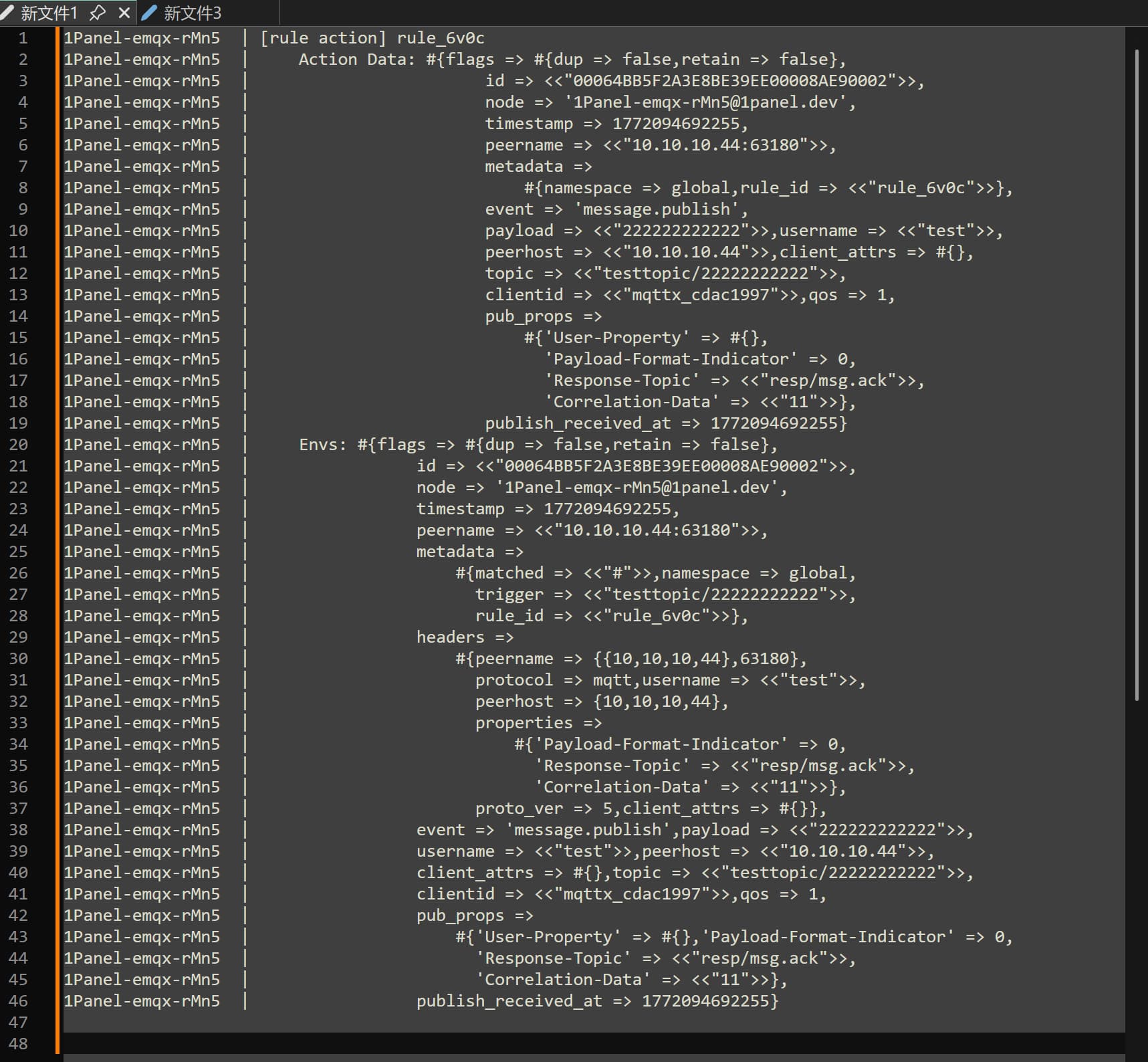The width and height of the screenshot is (1148, 1062).
Task: Pin the 新文件1 tab
Action: [x=98, y=13]
